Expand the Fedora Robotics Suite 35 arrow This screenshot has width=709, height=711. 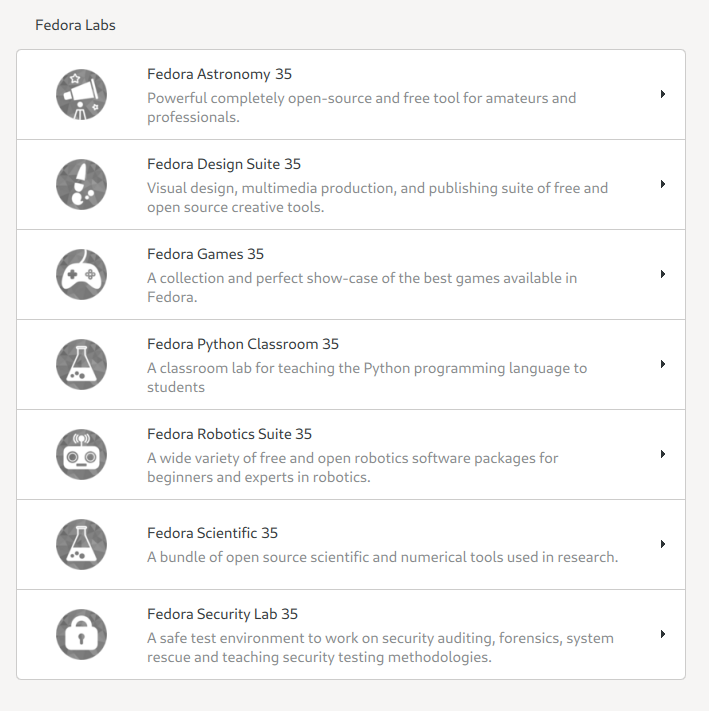pyautogui.click(x=663, y=454)
